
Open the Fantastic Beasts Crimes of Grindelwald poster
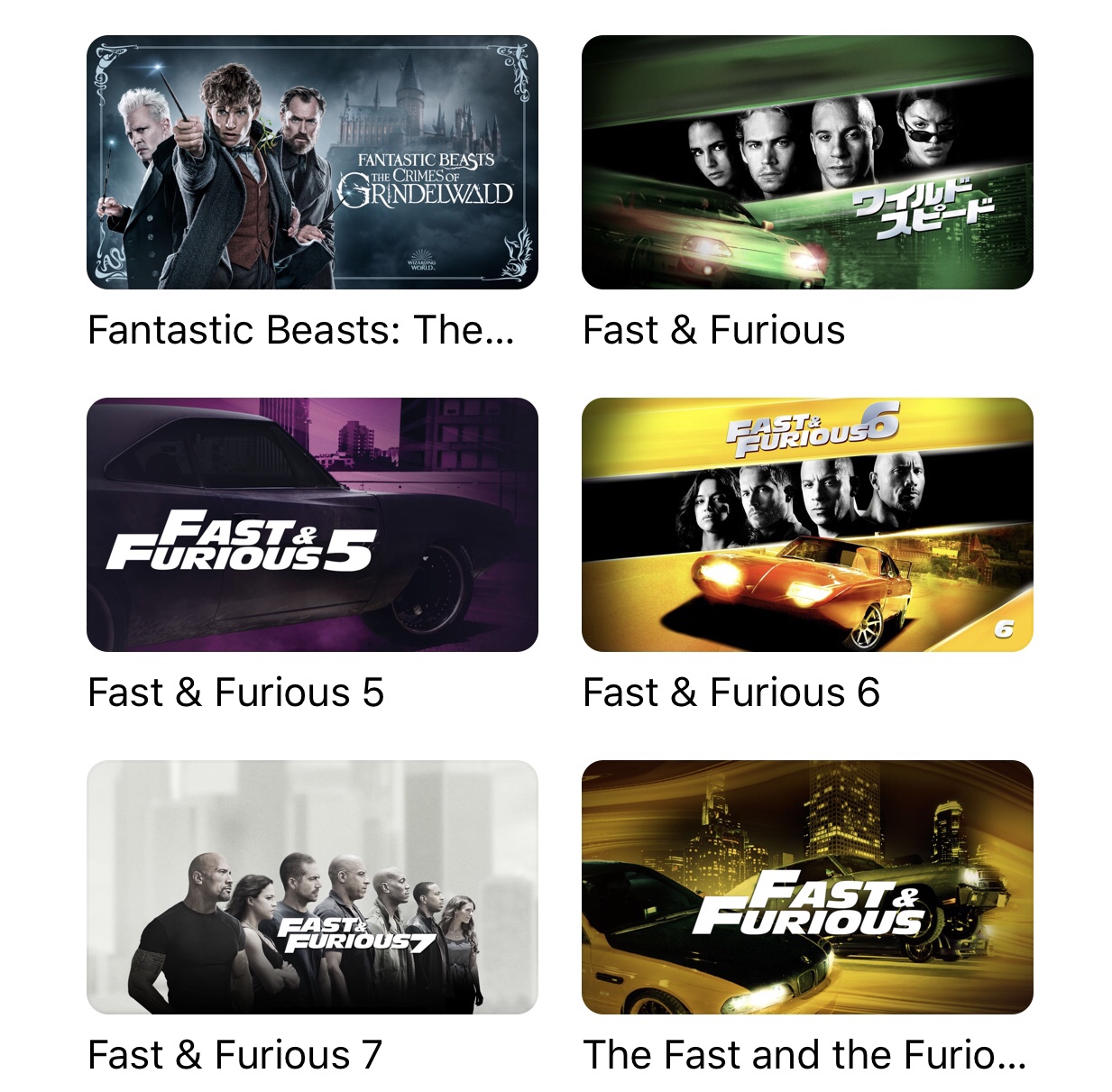point(312,162)
